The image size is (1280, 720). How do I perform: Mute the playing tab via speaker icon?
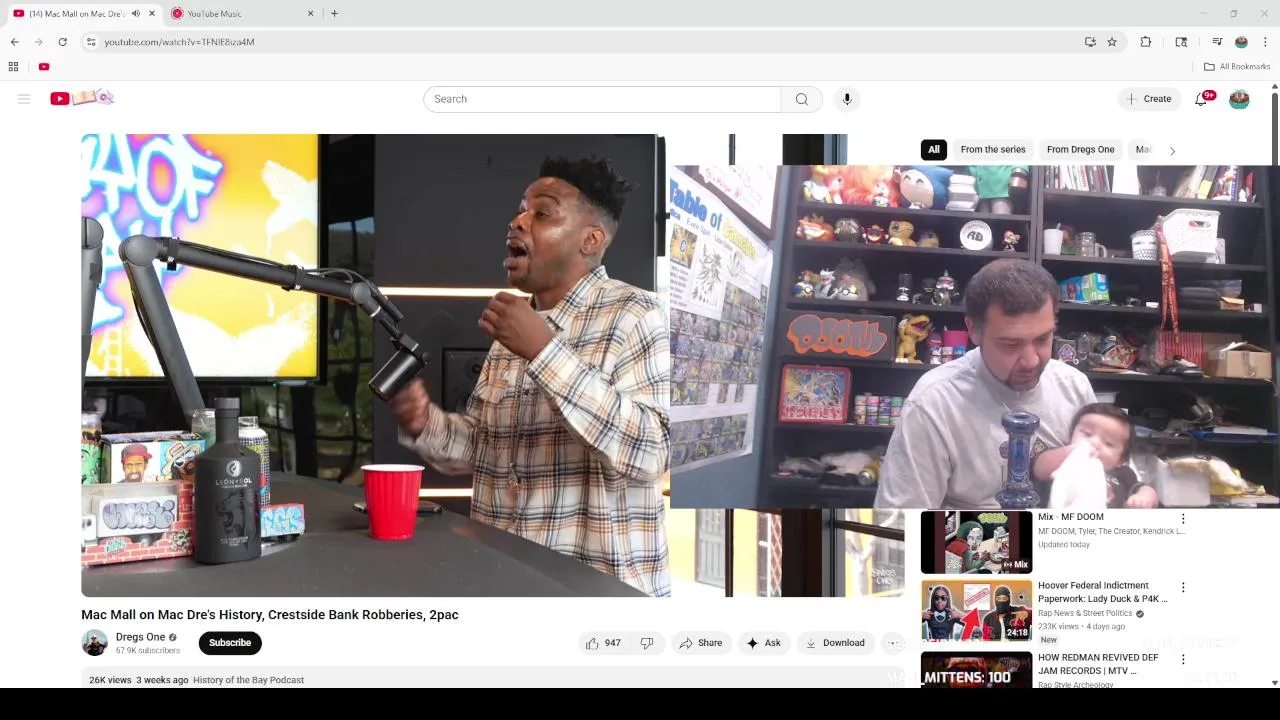coord(136,14)
